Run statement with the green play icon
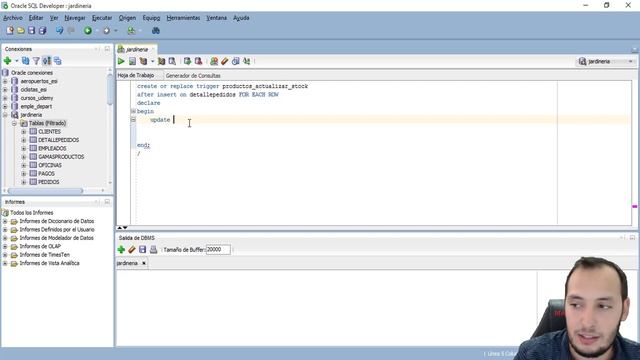Viewport: 640px width, 360px height. tap(121, 61)
